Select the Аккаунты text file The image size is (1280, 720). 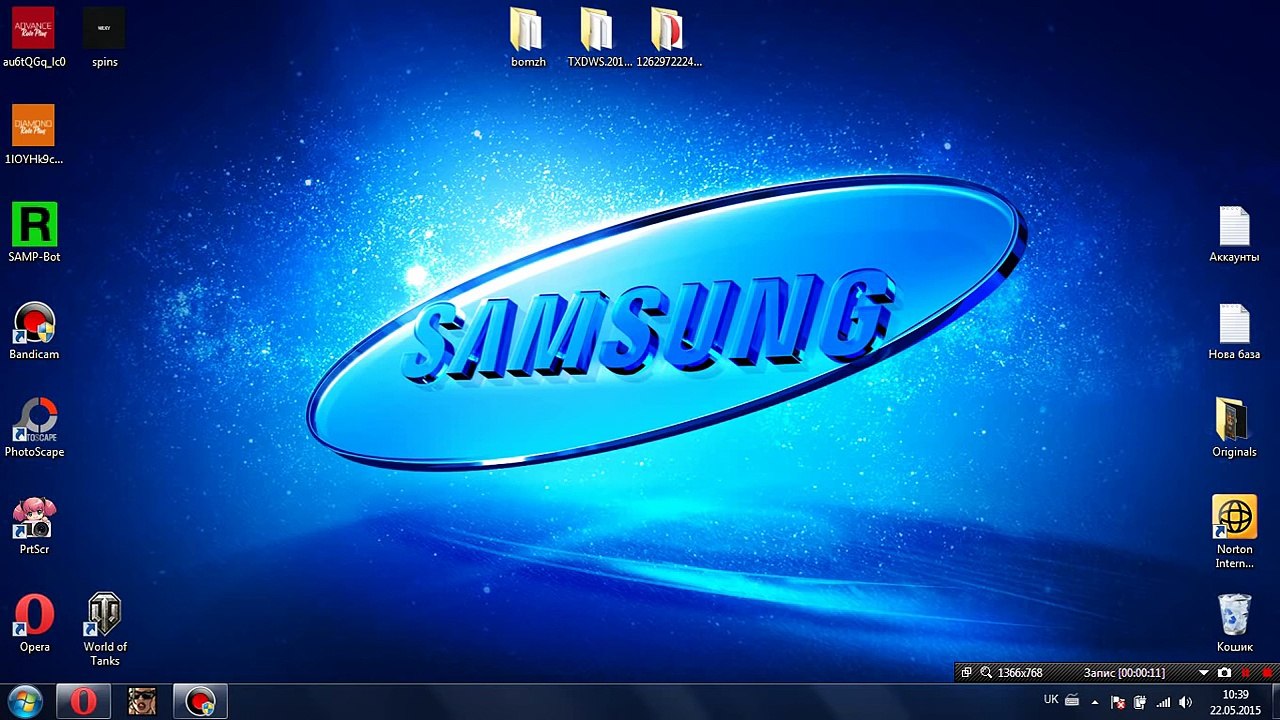pos(1234,233)
